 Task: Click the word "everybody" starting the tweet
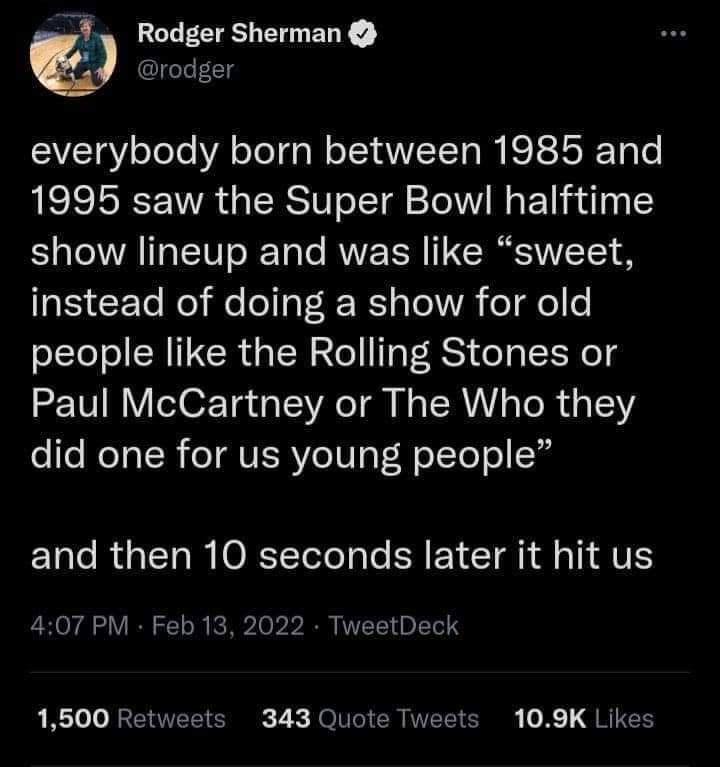125,154
